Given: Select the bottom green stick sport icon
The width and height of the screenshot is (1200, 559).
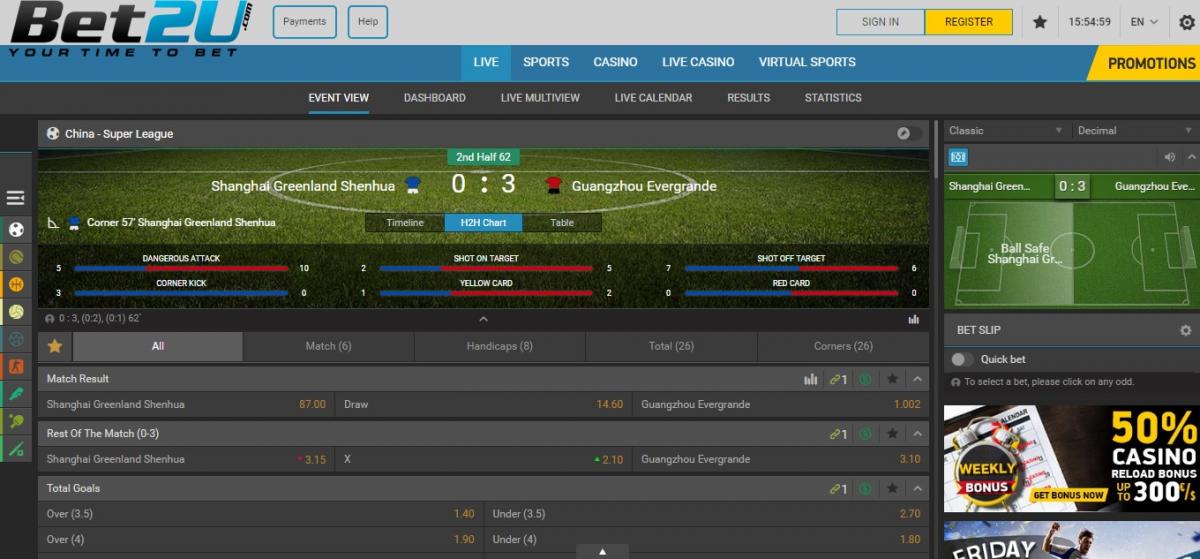Looking at the screenshot, I should (16, 449).
